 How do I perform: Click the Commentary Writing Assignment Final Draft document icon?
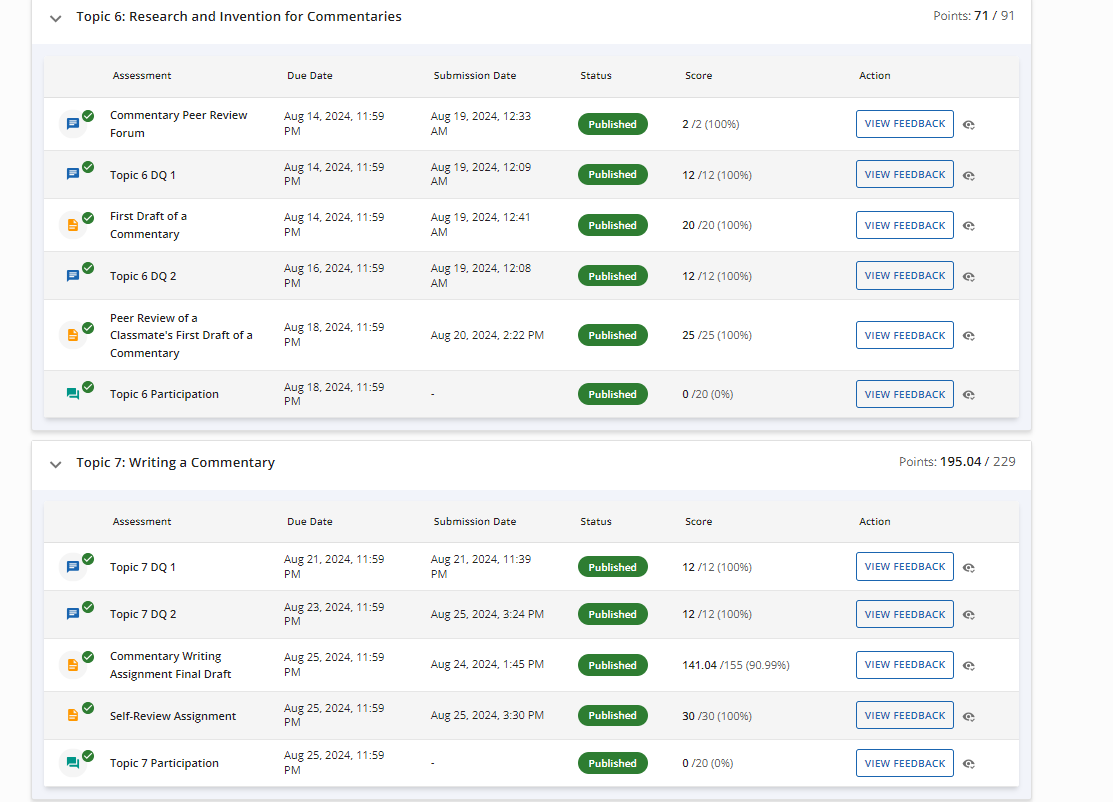(x=72, y=665)
